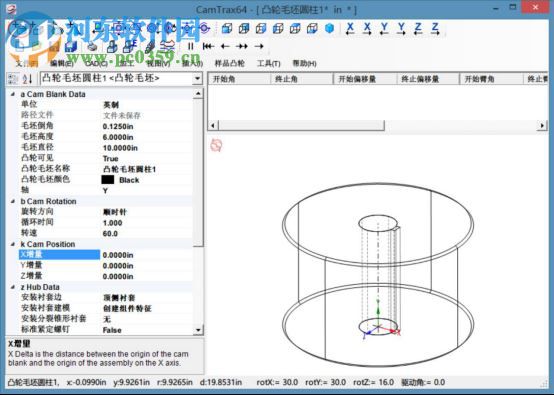
Task: Click the 毛坯高度 value 6.0000in
Action: (x=118, y=137)
